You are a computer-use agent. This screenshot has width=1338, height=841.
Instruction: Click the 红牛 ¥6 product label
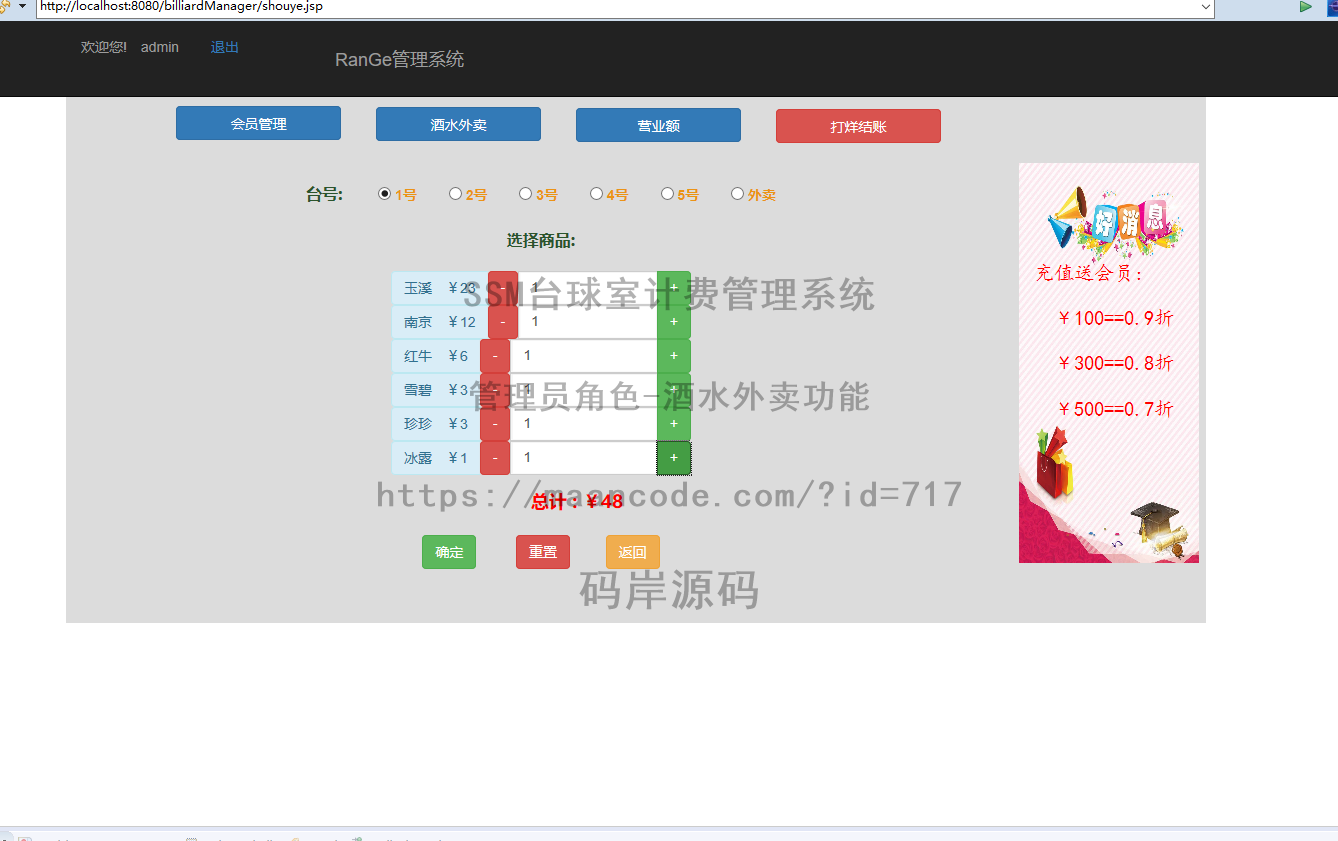[436, 356]
